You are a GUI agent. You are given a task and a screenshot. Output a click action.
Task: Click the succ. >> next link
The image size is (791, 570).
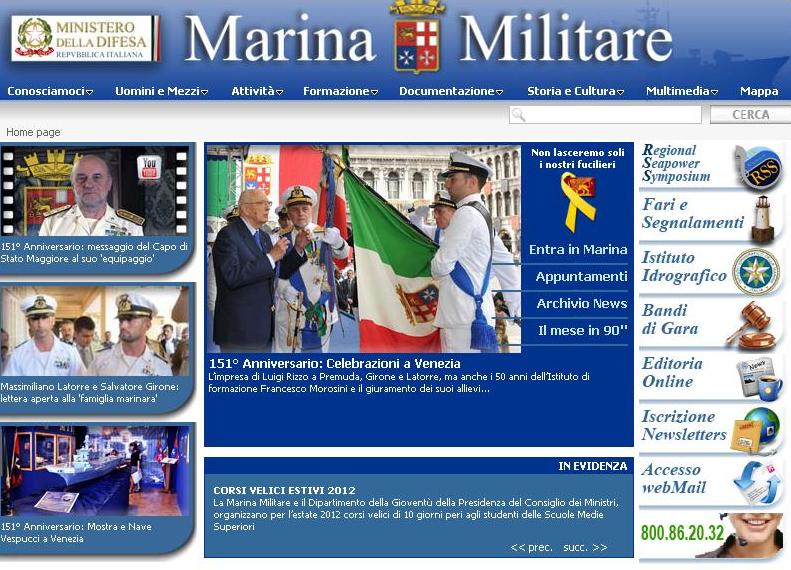586,548
